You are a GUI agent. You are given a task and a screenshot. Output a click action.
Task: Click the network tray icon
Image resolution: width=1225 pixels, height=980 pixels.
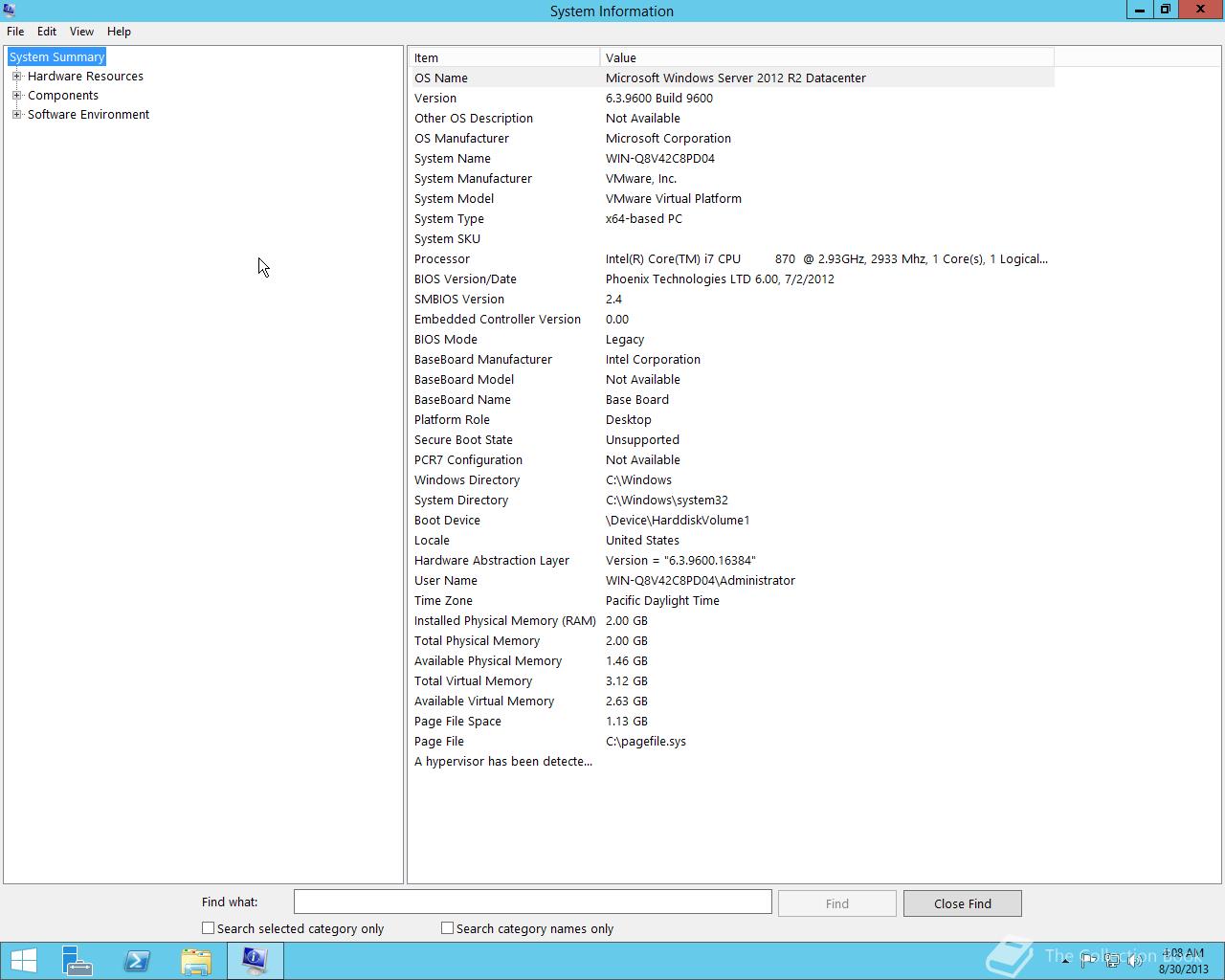1110,961
